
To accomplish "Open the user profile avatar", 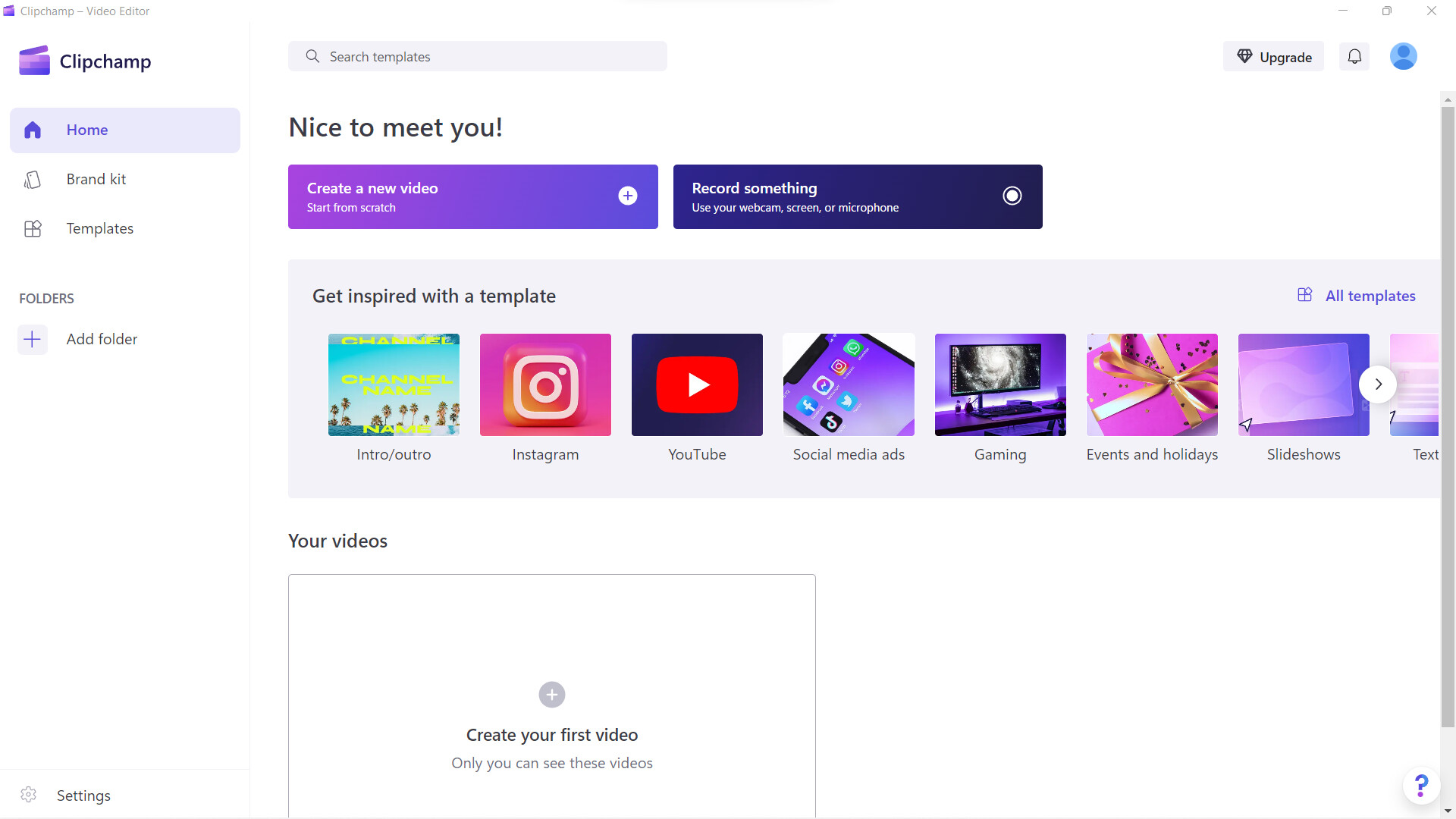I will pyautogui.click(x=1403, y=56).
